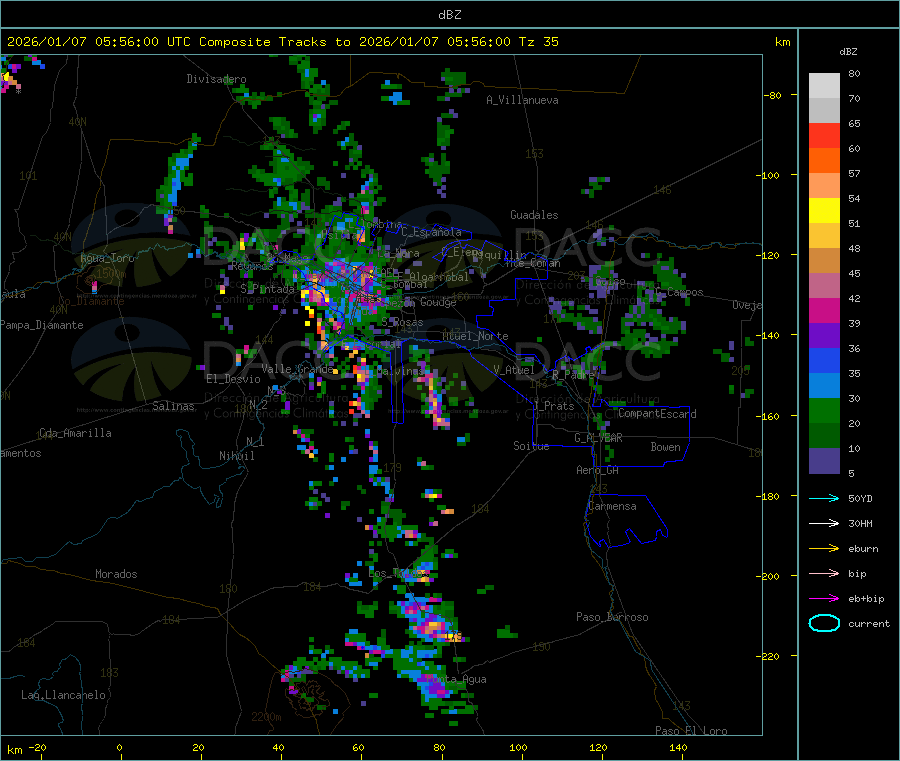The width and height of the screenshot is (900, 761).
Task: Click the 'Agua_Toro' map label
Action: (x=107, y=258)
